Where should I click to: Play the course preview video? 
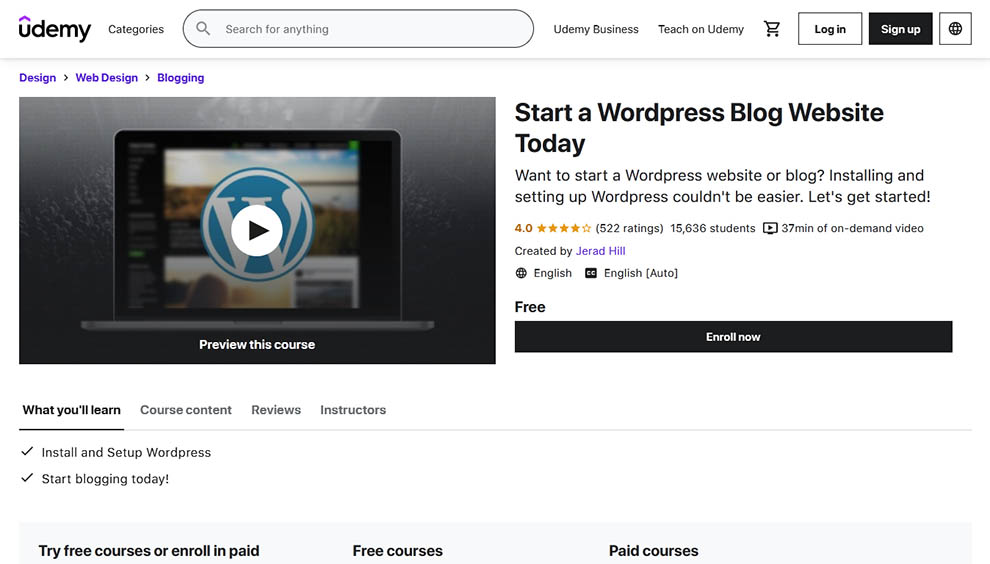tap(257, 231)
